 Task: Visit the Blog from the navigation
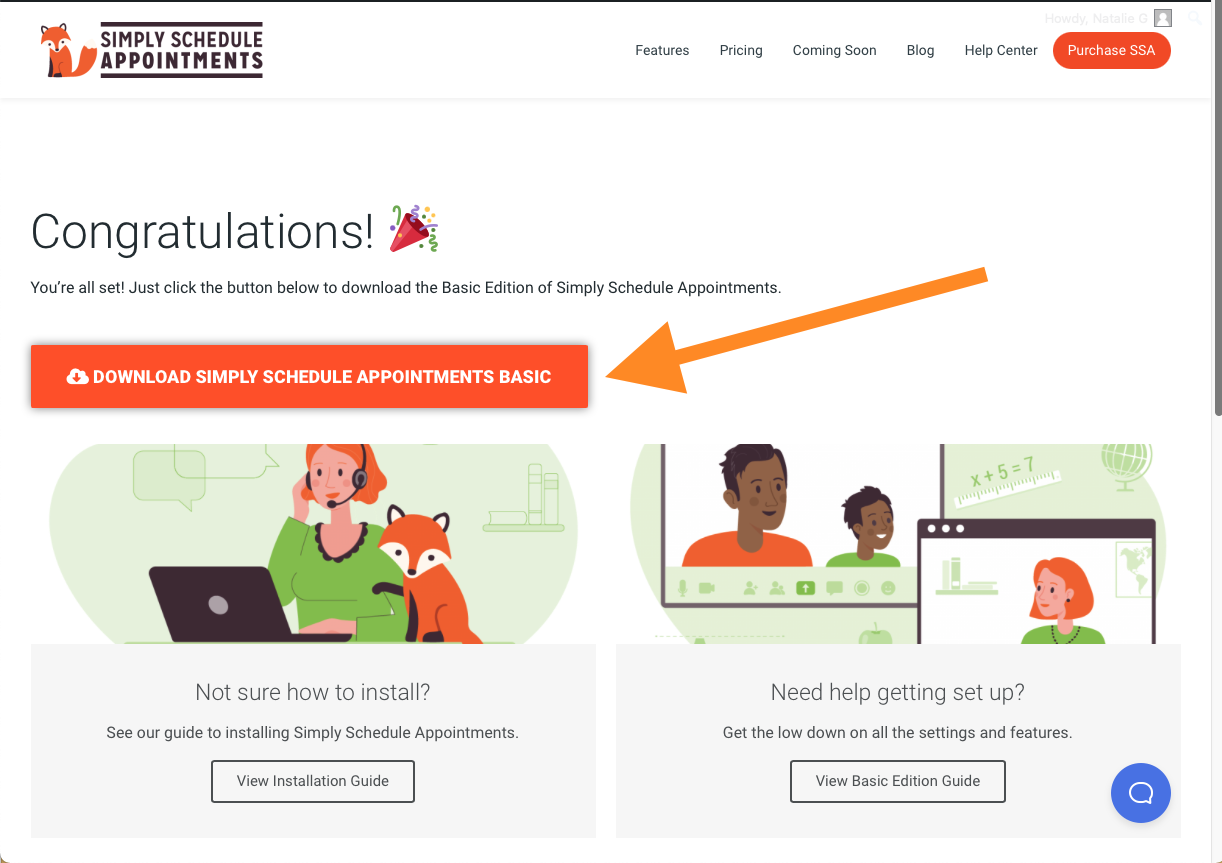point(920,50)
